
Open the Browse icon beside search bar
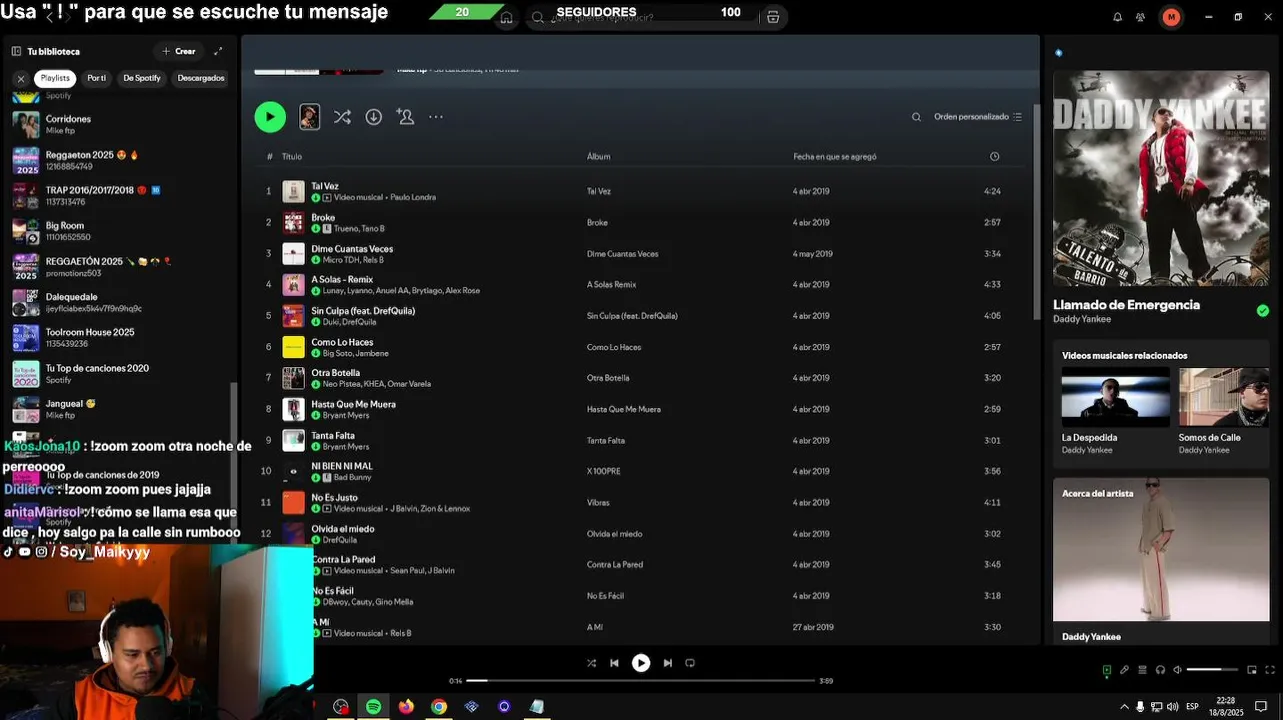[773, 17]
